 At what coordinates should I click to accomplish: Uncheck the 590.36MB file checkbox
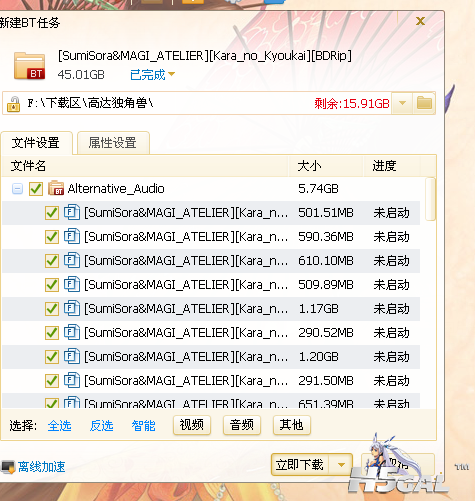52,237
